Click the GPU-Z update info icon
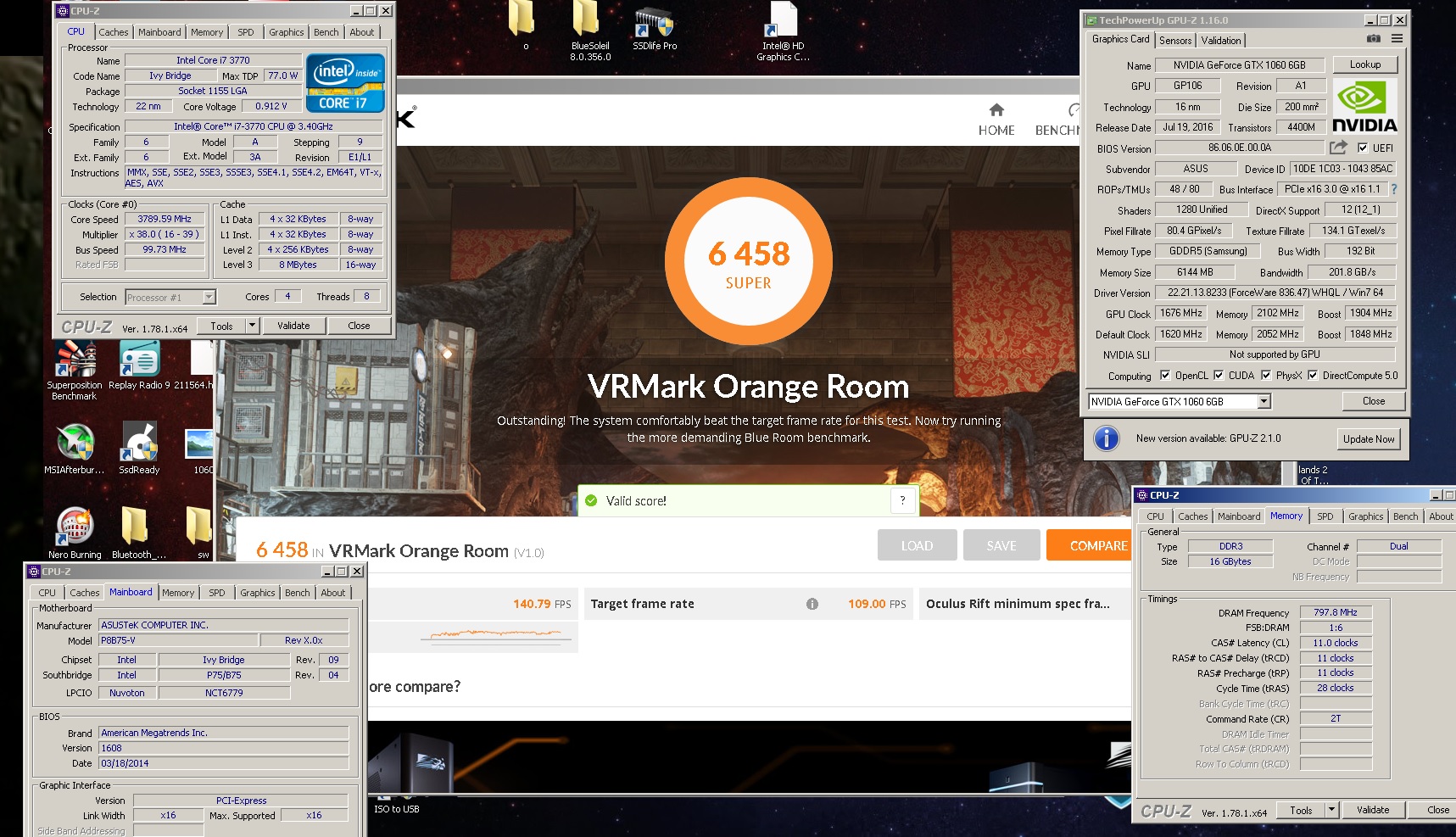 point(1106,438)
